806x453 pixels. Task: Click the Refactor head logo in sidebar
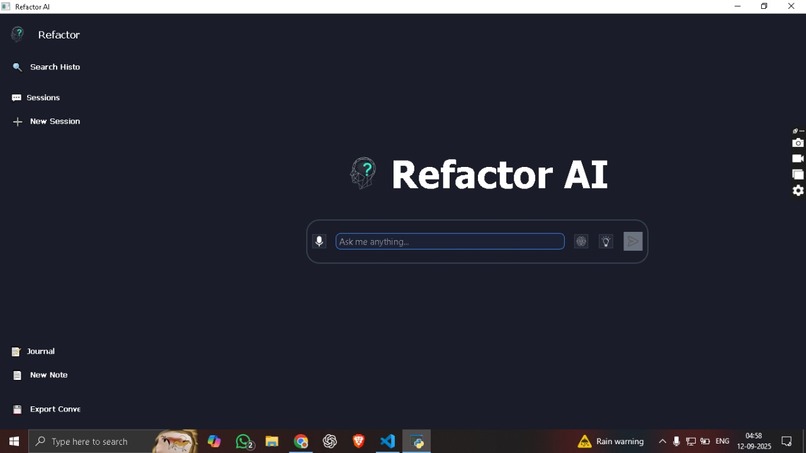(17, 34)
